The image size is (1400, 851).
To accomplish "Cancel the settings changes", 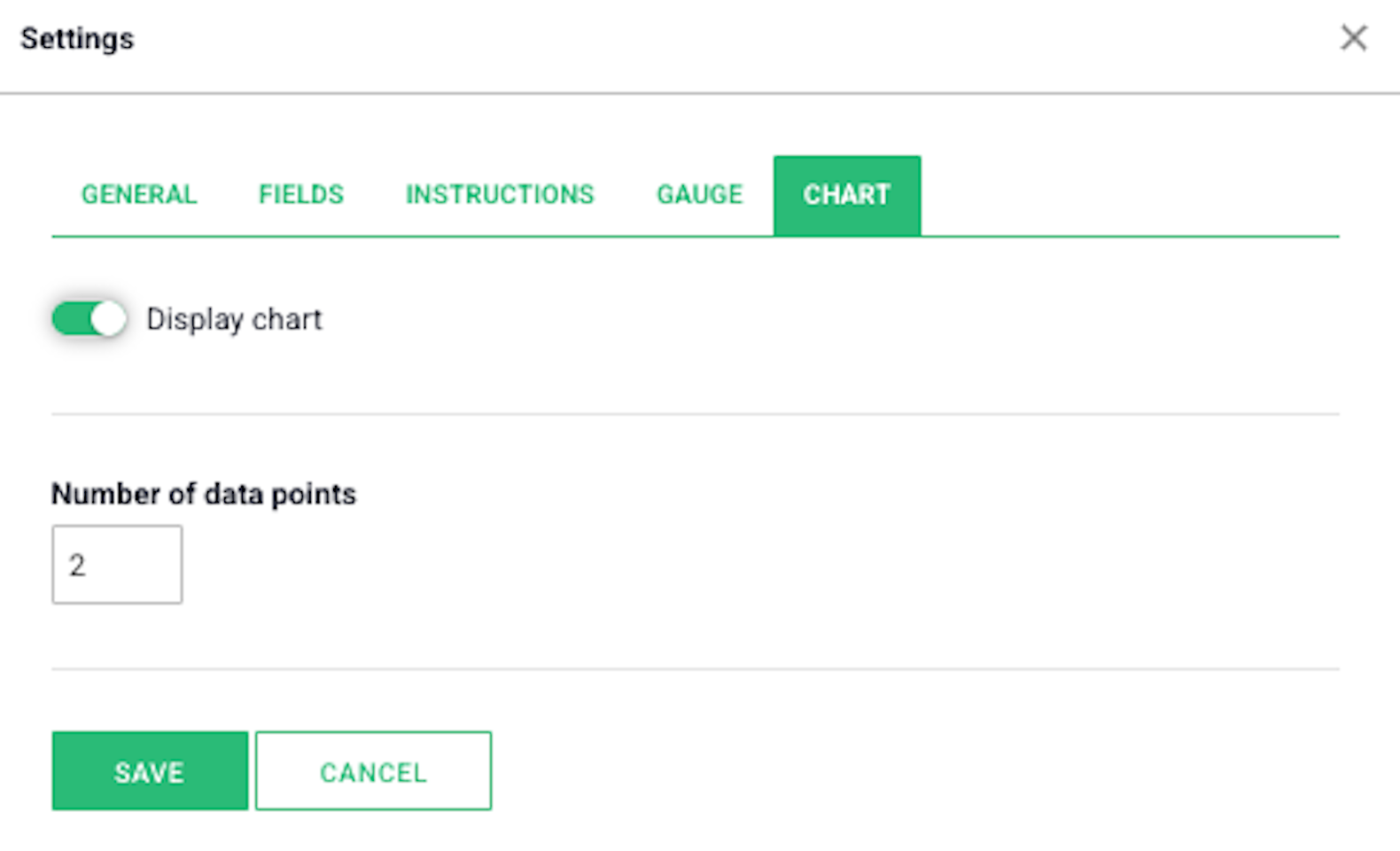I will 373,771.
